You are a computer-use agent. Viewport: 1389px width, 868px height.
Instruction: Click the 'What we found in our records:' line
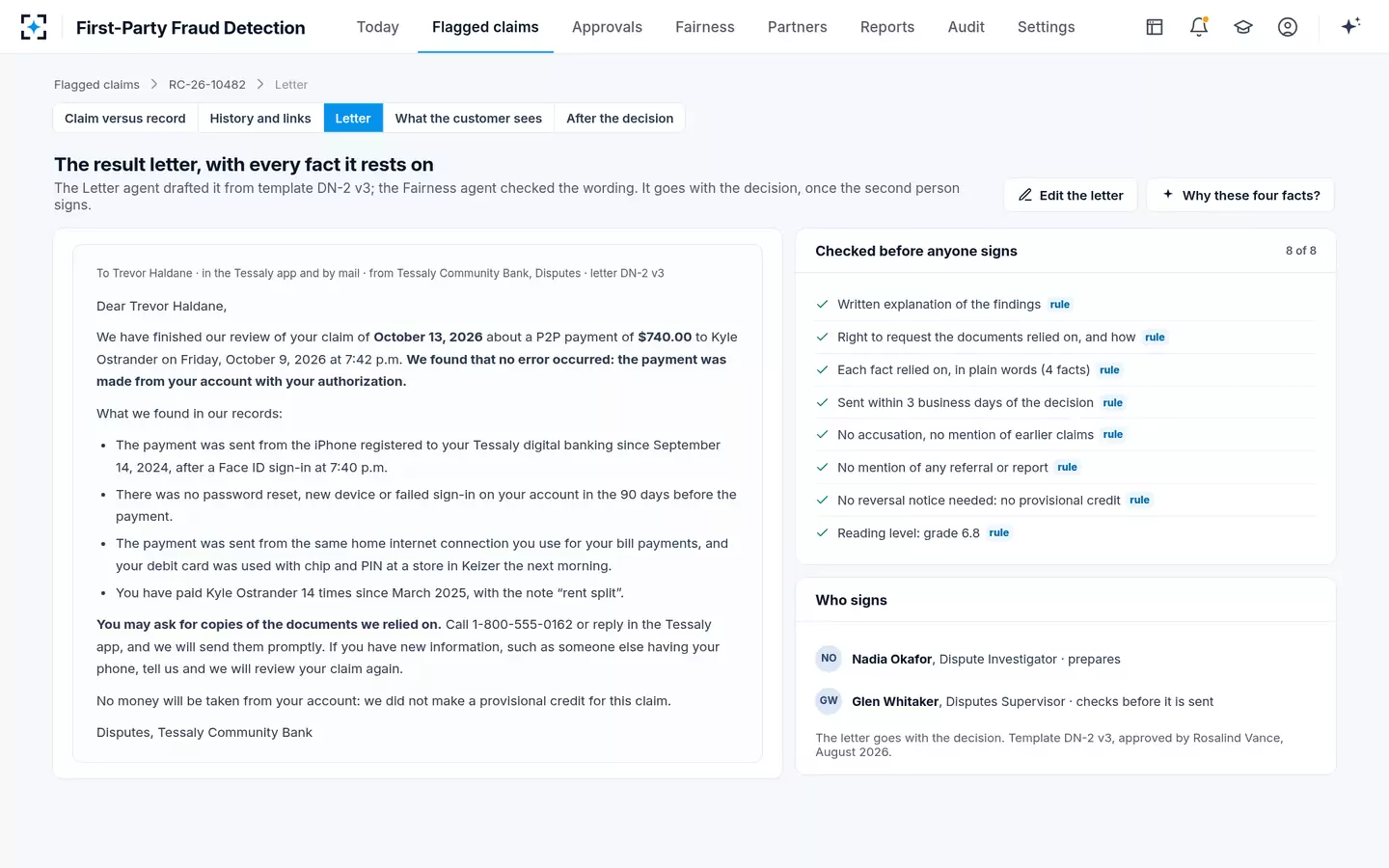[x=189, y=413]
